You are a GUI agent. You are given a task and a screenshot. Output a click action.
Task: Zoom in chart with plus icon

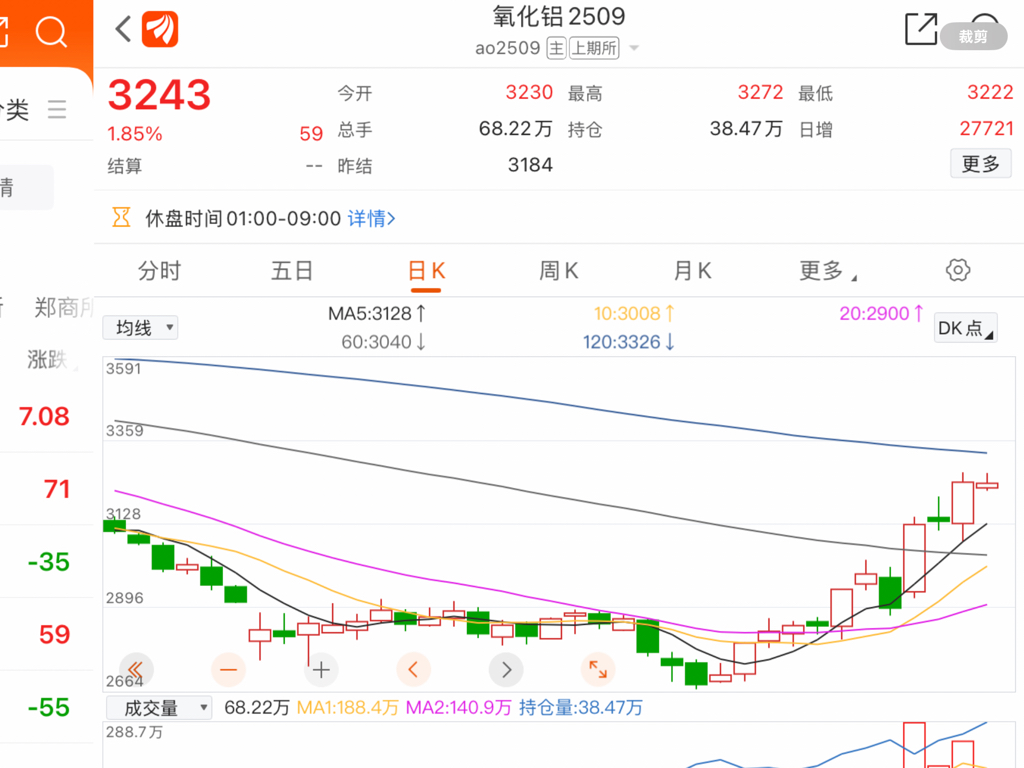[x=321, y=669]
